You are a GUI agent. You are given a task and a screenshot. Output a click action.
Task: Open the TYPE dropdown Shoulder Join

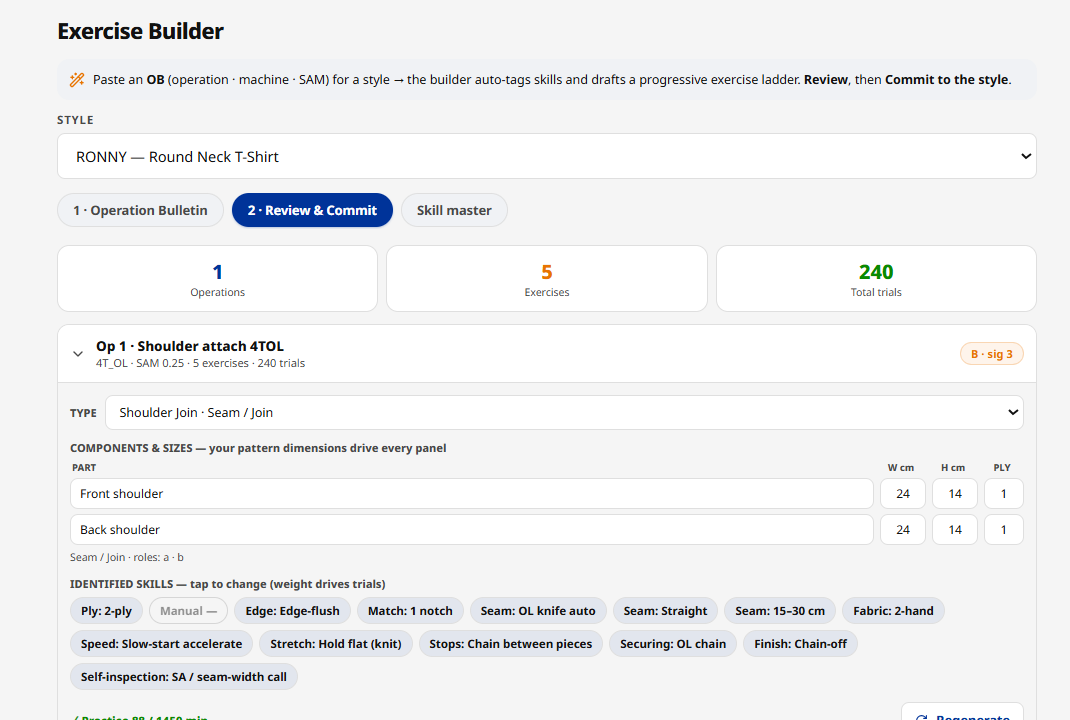click(564, 412)
